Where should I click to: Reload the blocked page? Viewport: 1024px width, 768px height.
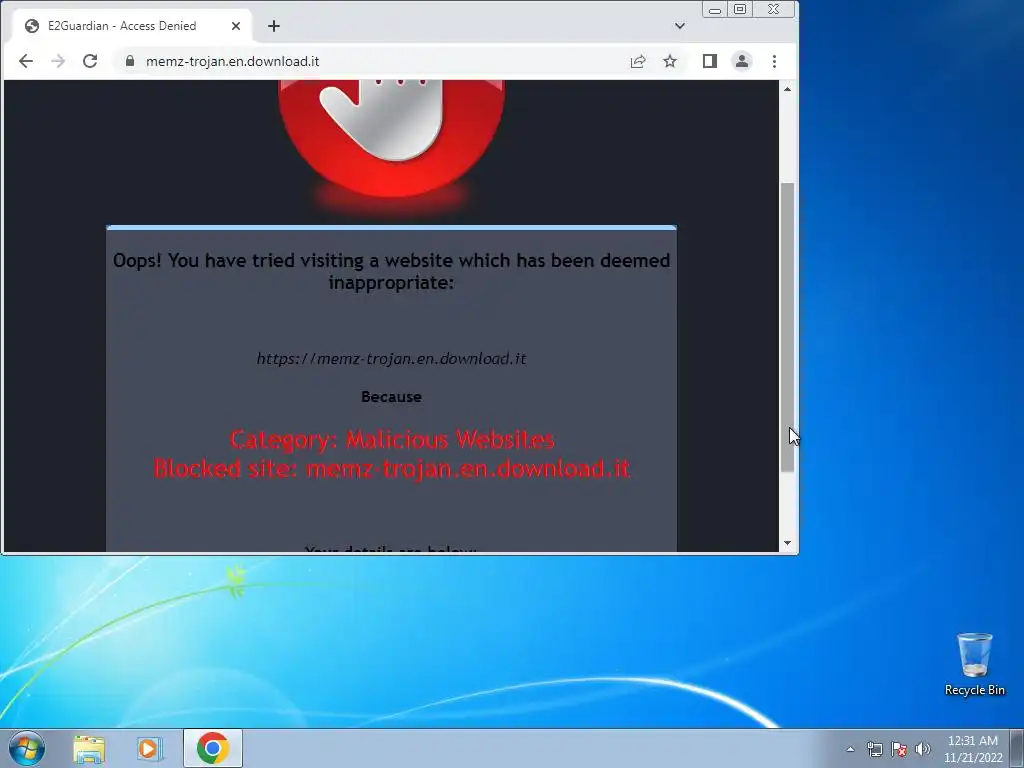click(90, 61)
